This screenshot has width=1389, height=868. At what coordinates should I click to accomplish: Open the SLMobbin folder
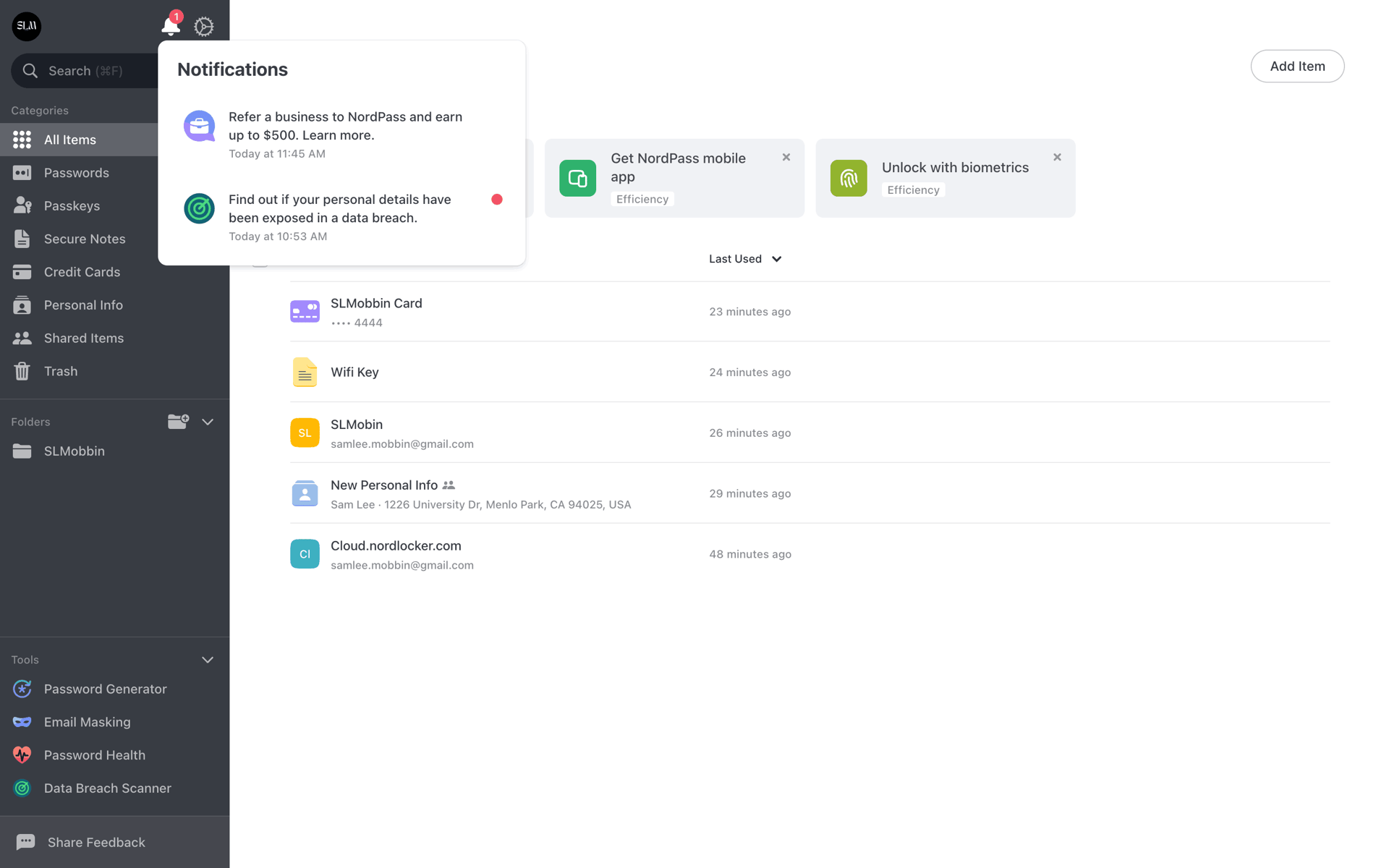tap(114, 451)
